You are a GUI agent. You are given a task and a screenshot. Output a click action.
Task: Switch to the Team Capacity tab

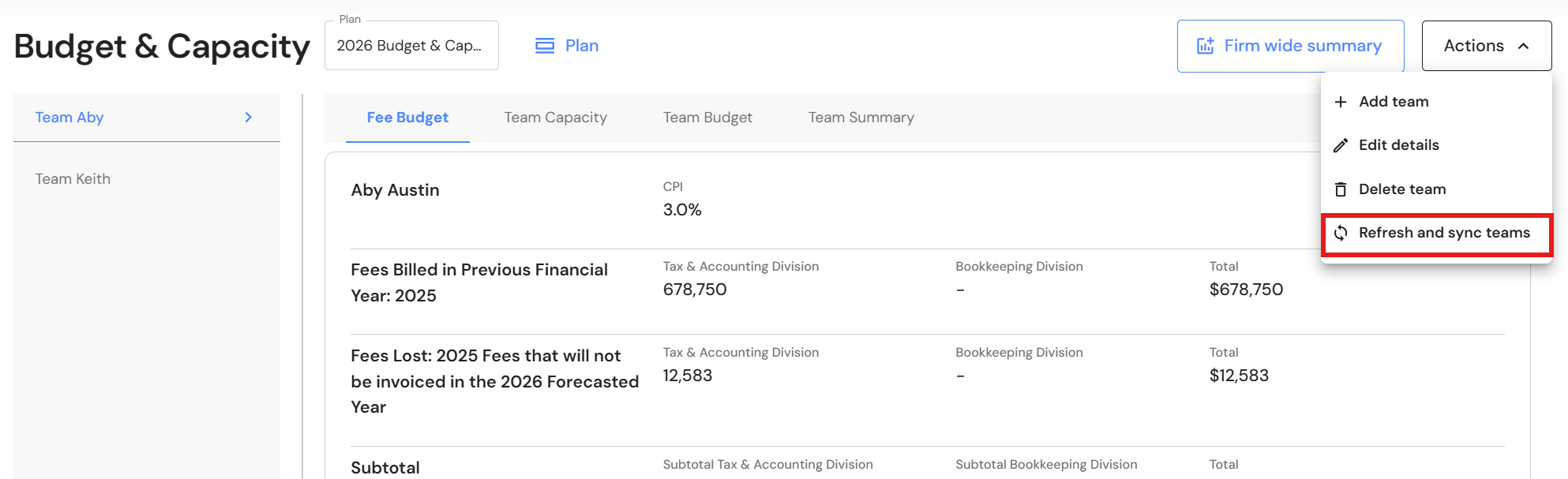(555, 118)
